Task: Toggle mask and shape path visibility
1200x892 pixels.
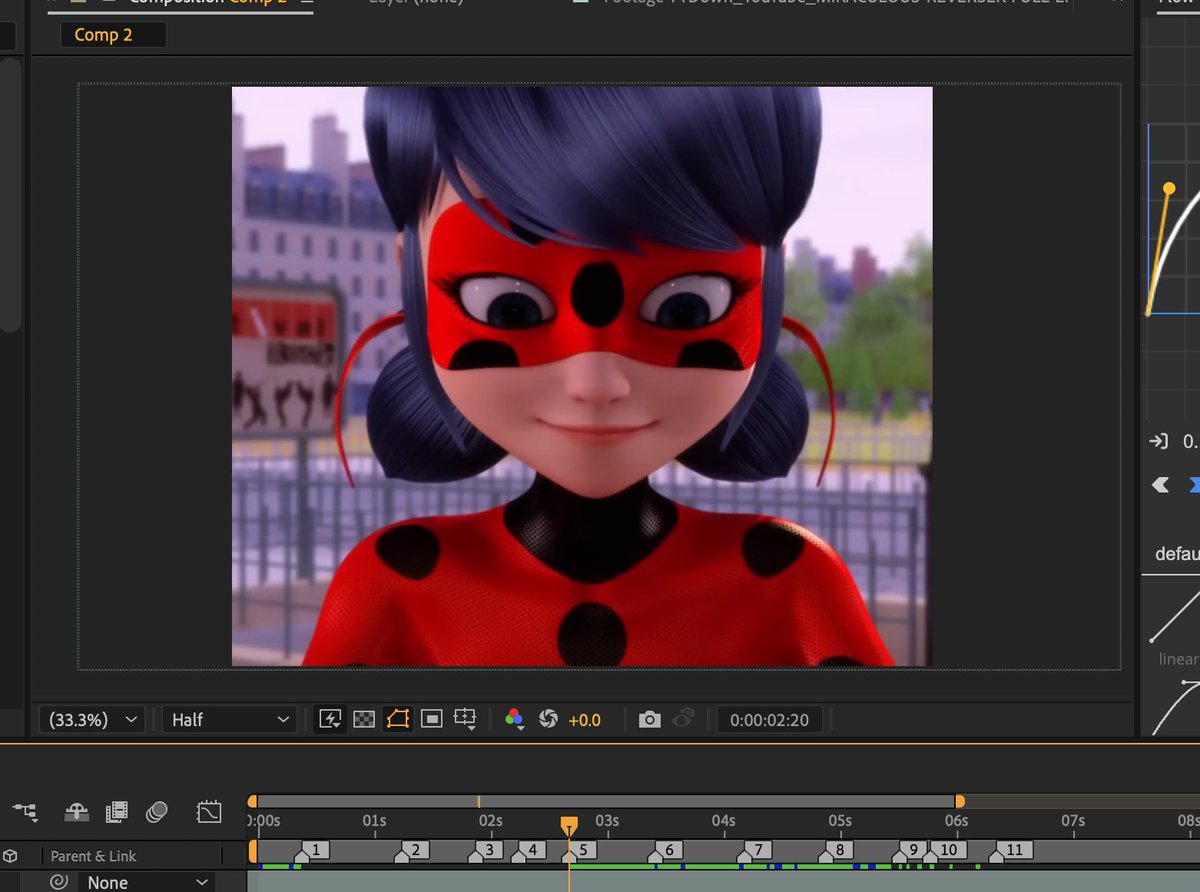Action: click(x=398, y=719)
